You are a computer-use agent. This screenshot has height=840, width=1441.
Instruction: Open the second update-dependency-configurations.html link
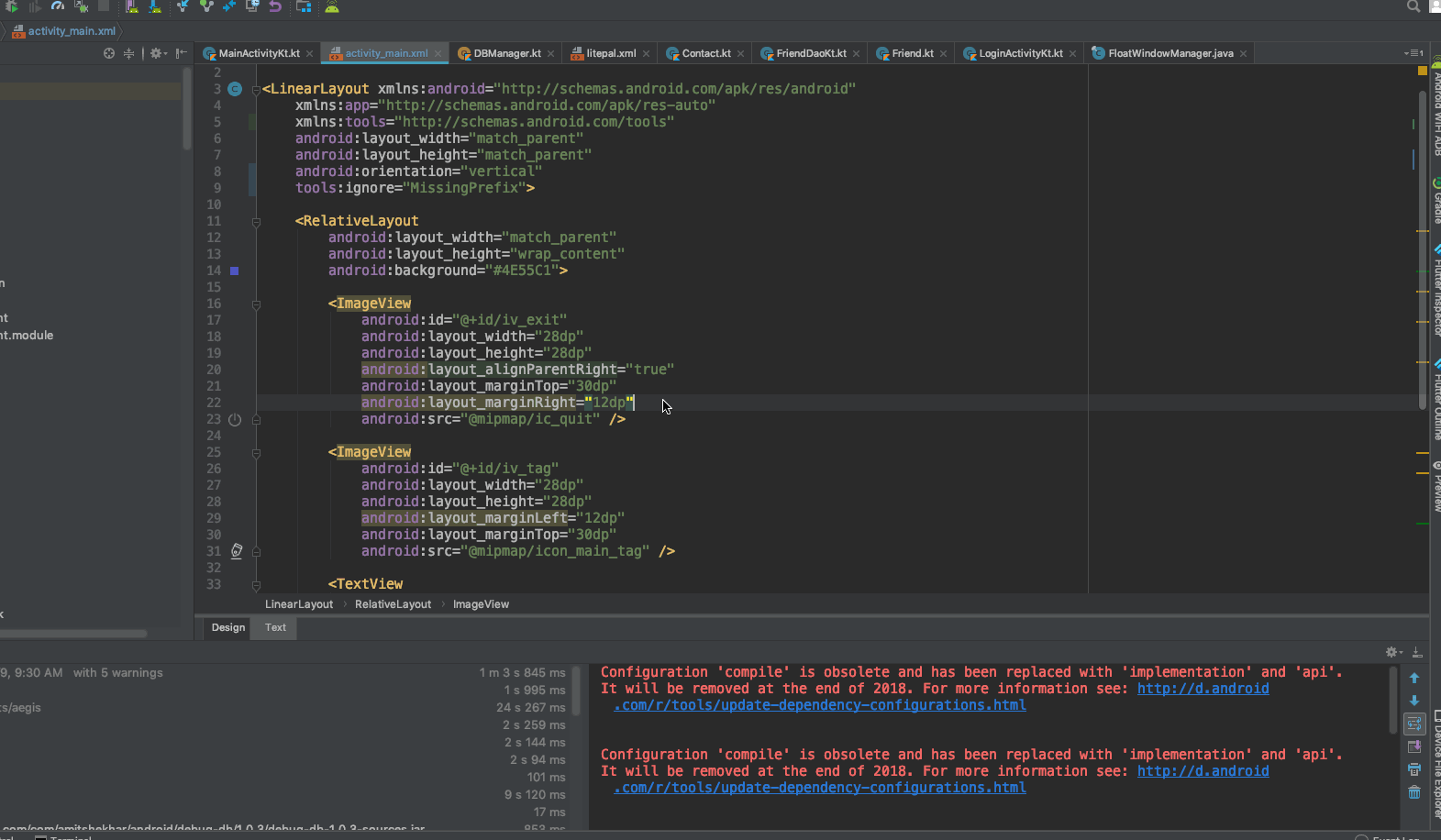pos(820,788)
